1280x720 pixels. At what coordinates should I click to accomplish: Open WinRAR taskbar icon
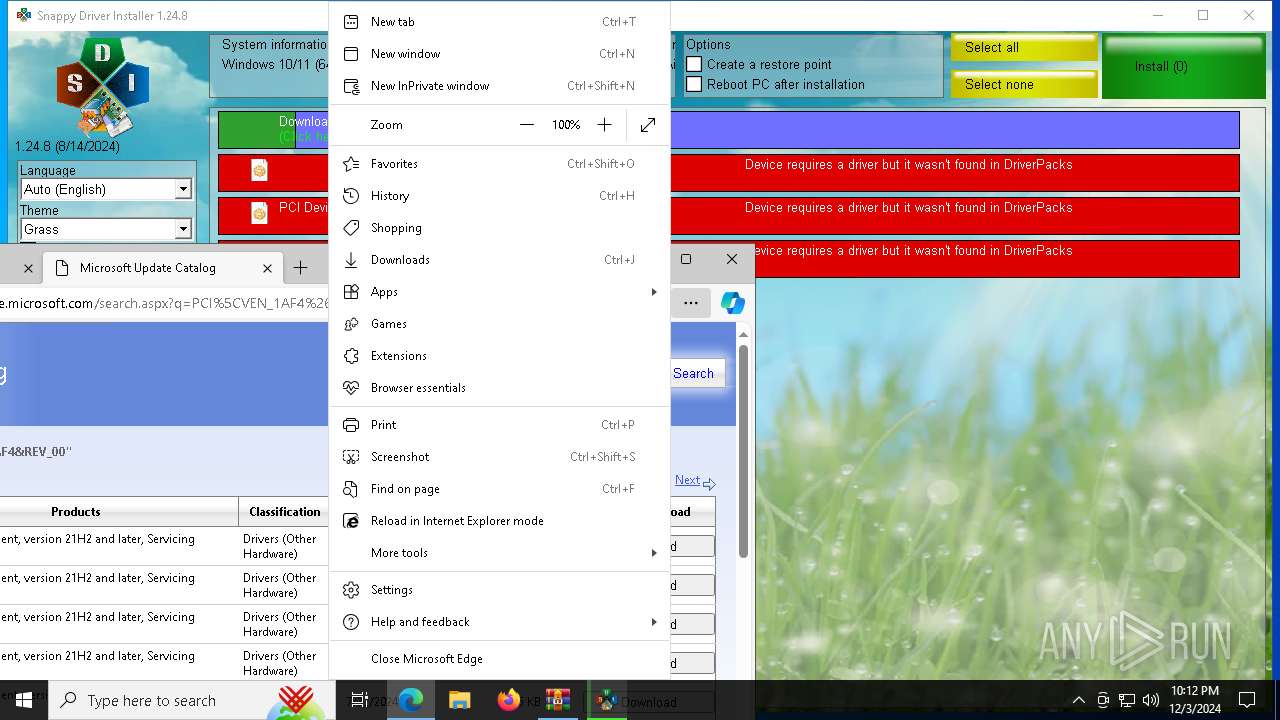pos(558,701)
